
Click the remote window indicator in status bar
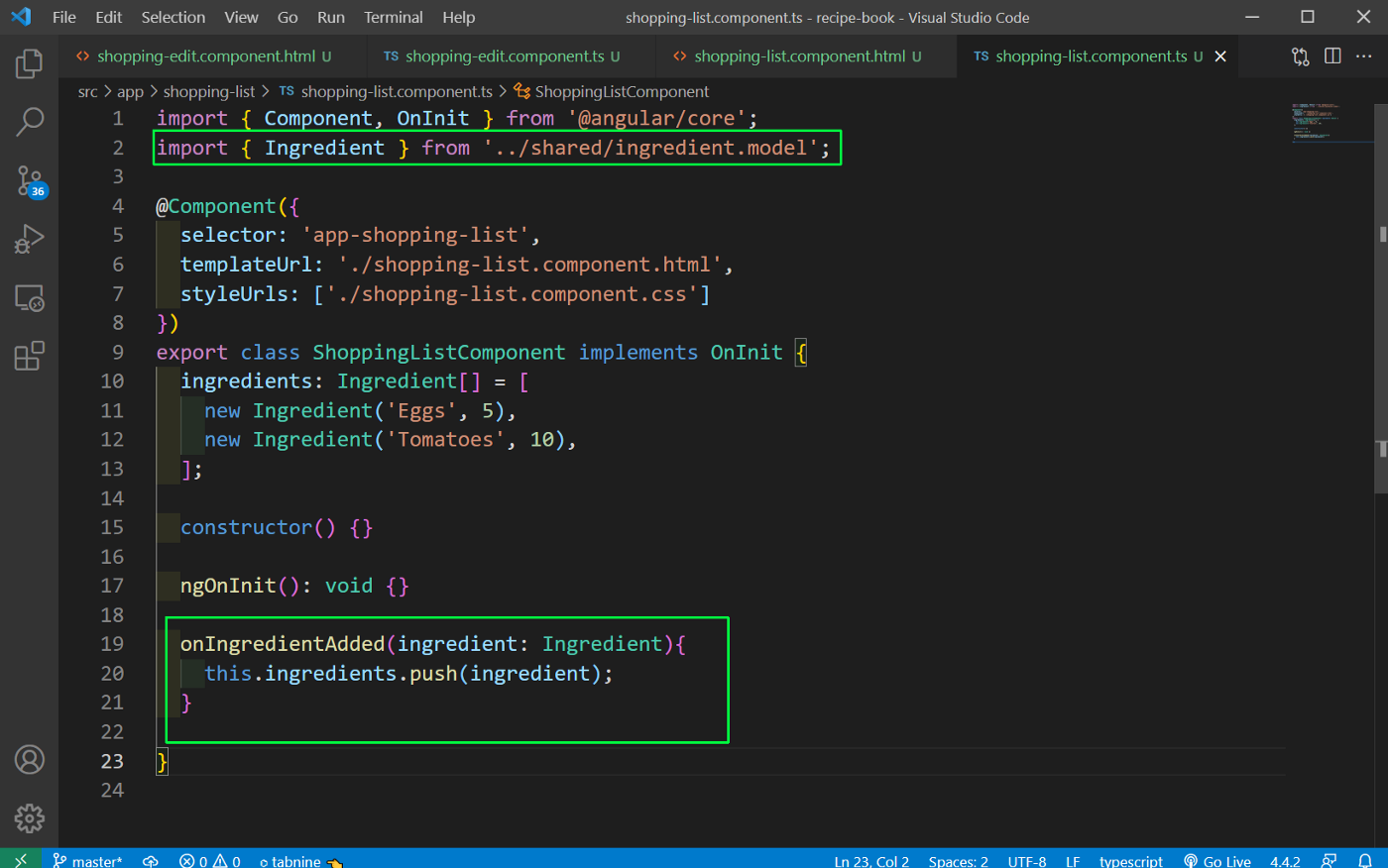21,860
